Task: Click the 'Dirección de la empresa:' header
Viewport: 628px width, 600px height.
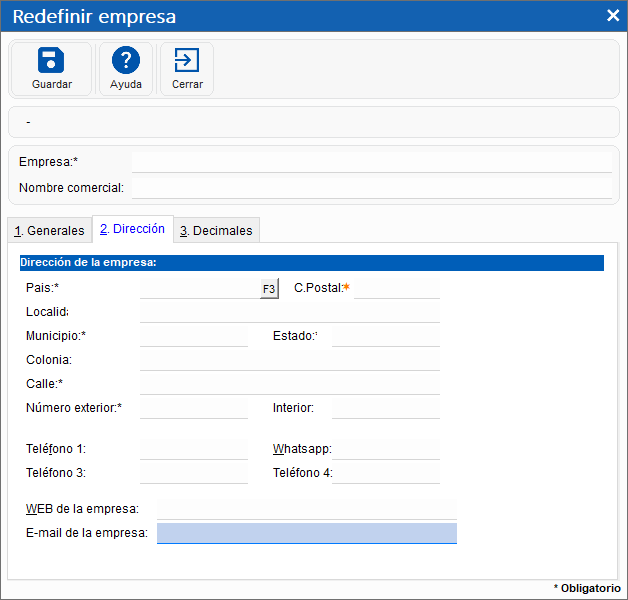Action: click(x=312, y=263)
